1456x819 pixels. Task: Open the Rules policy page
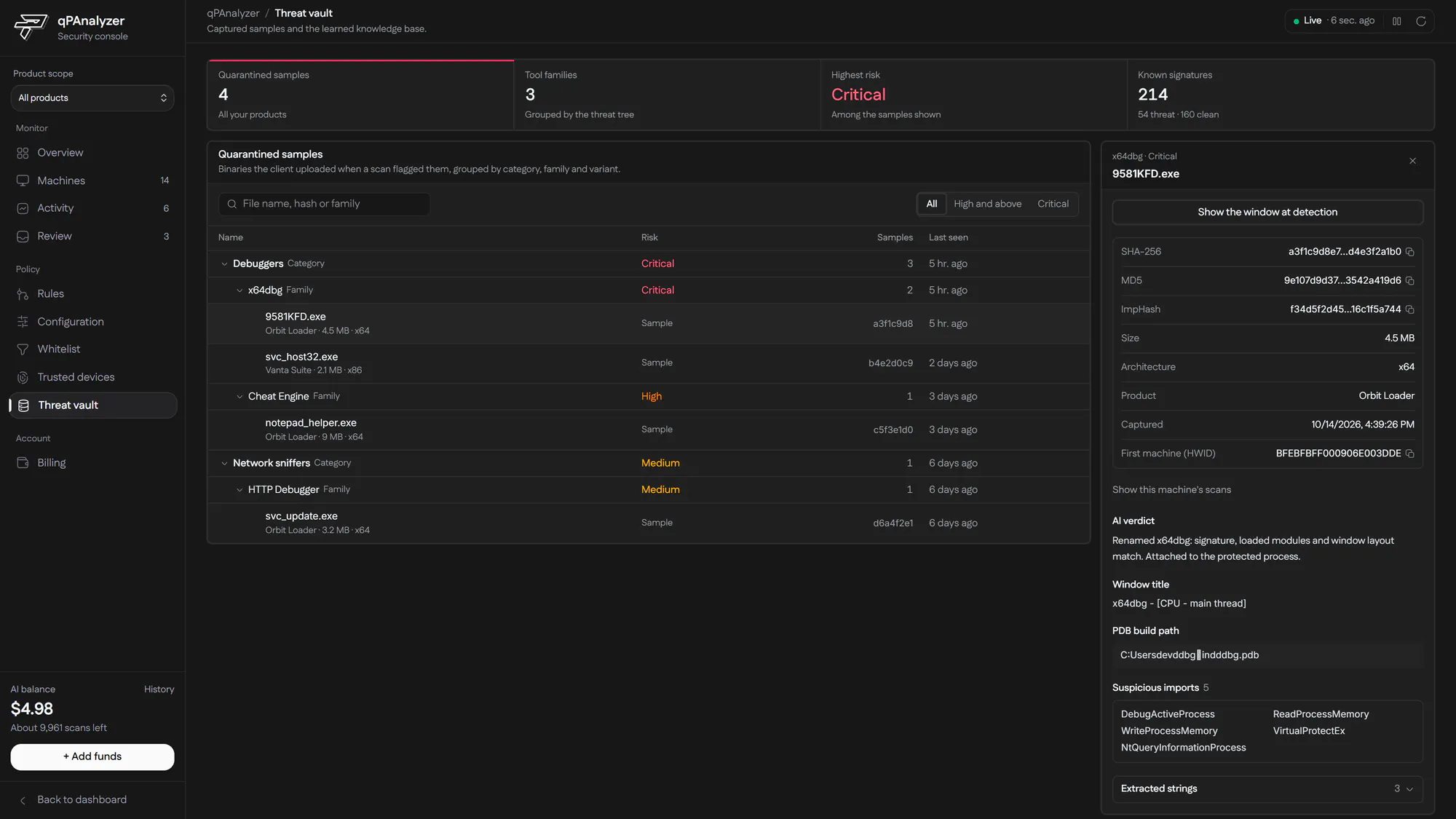[92, 294]
